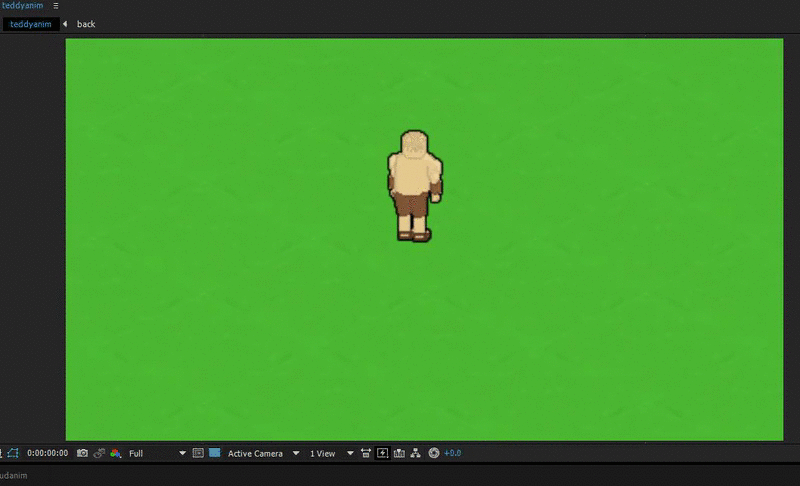The width and height of the screenshot is (800, 486).
Task: Open the 1 View layout dropdown
Action: click(331, 453)
